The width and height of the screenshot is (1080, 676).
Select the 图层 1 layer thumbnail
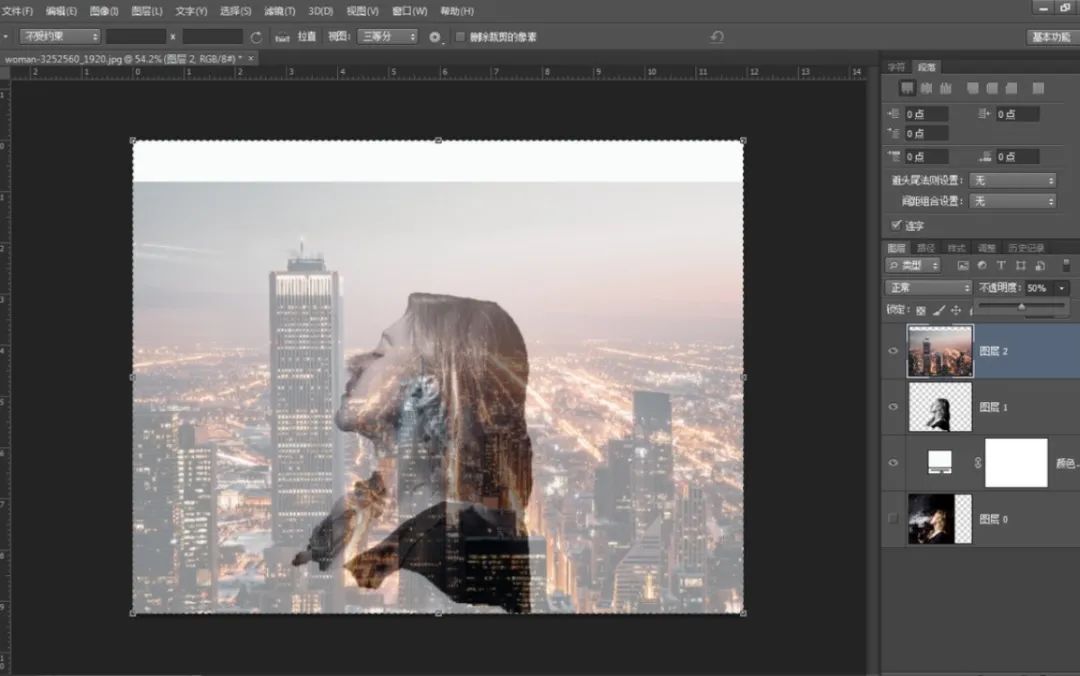click(x=940, y=407)
